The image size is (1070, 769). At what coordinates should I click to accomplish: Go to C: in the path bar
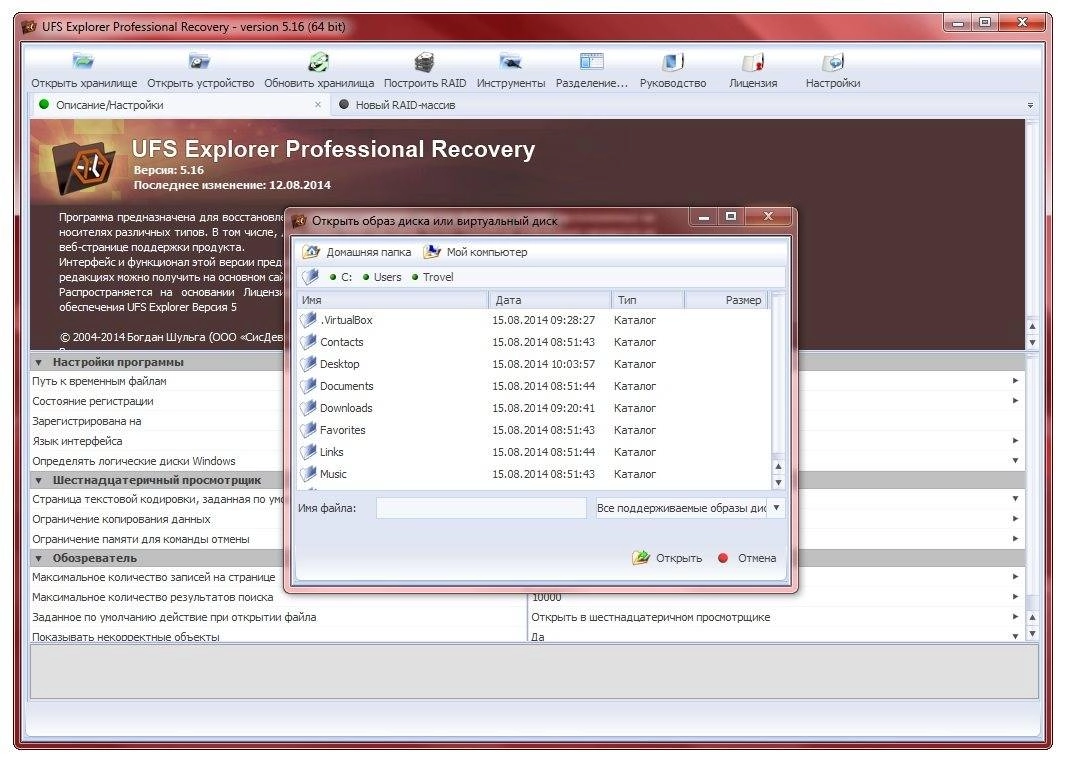pos(346,277)
